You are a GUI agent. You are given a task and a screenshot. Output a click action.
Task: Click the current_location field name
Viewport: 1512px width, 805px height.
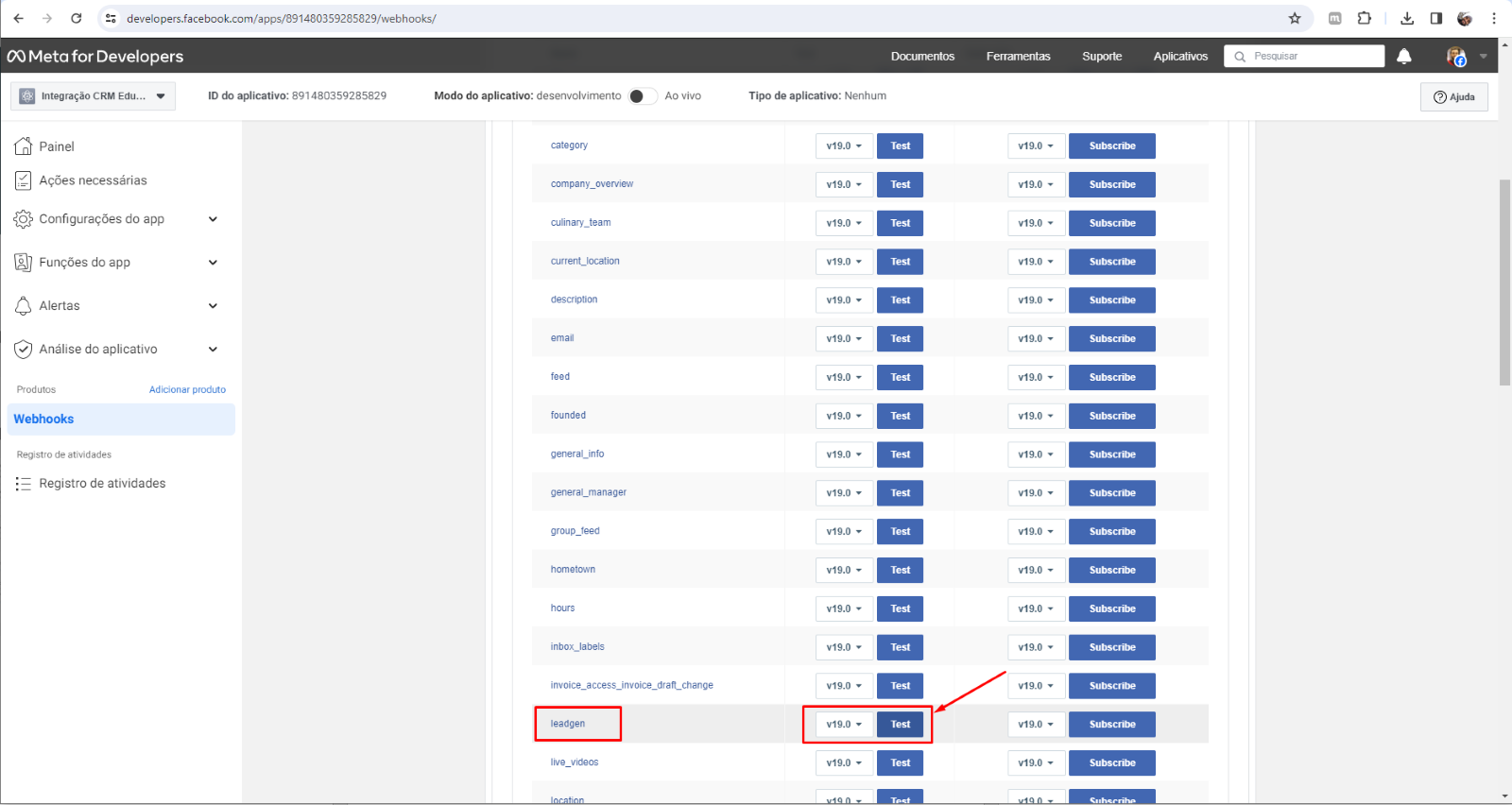585,261
